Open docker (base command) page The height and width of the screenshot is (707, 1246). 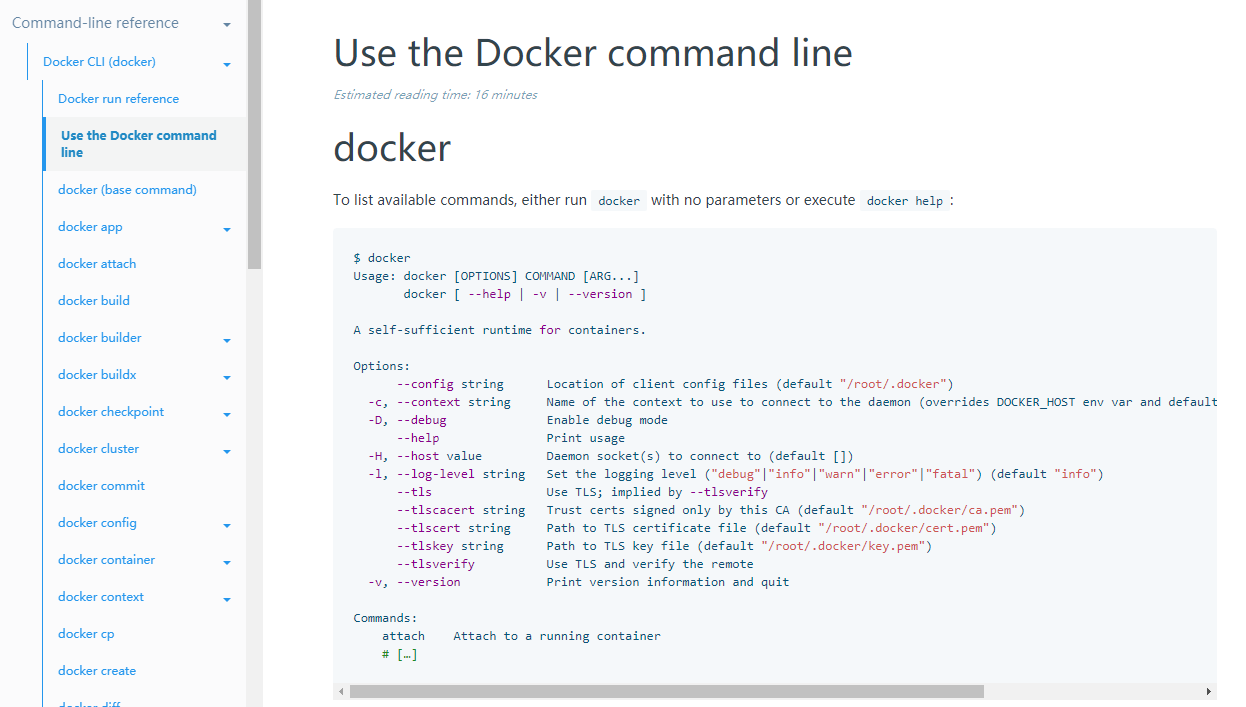coord(127,190)
